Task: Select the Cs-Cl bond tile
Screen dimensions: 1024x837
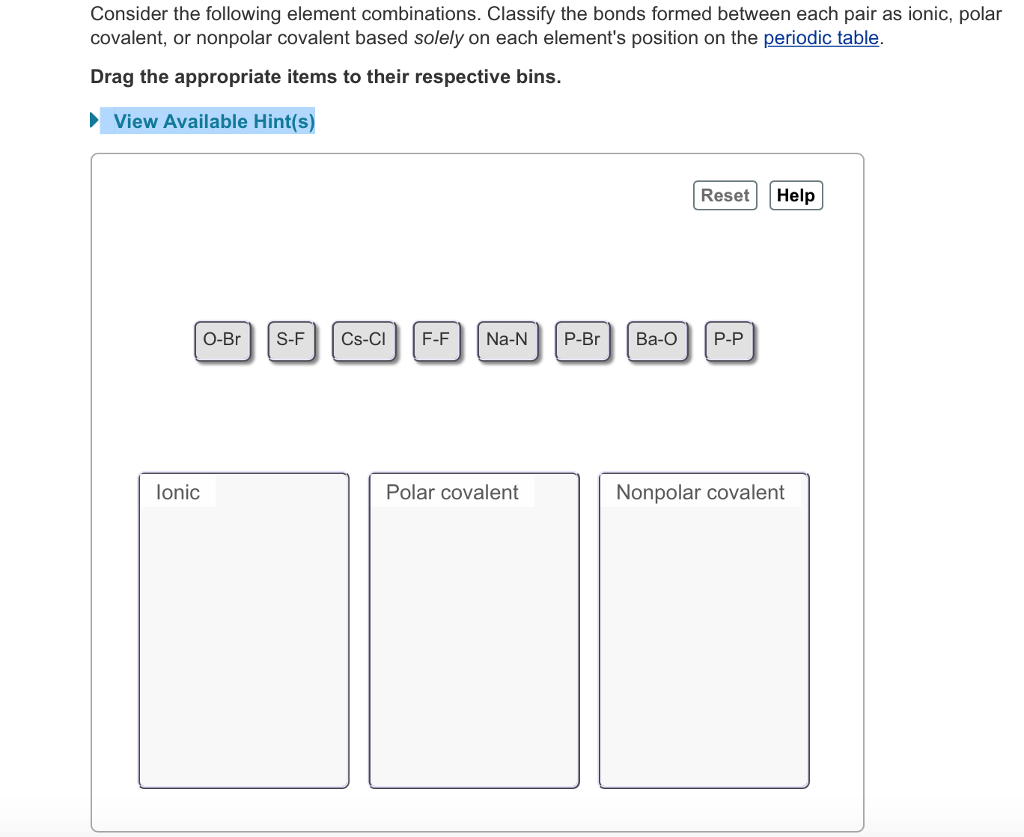Action: tap(364, 339)
